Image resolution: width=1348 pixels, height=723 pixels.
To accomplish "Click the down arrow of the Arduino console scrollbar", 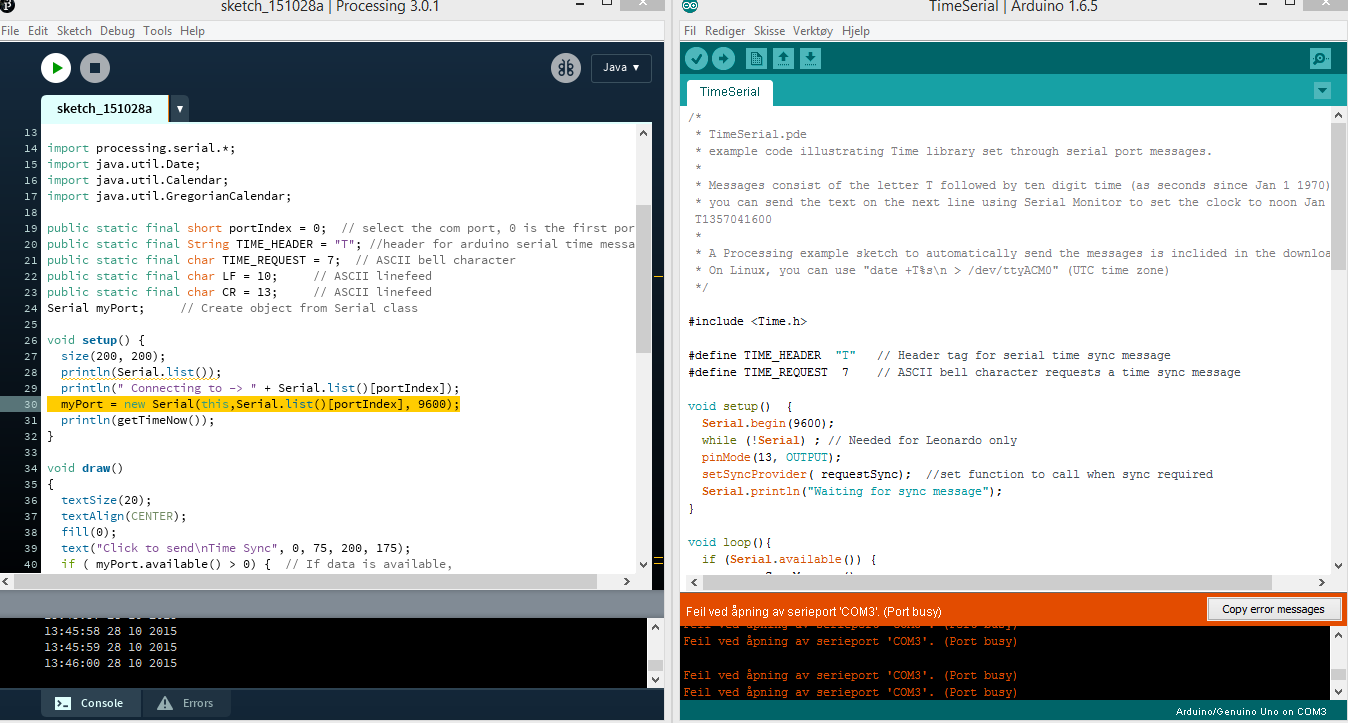I will point(1339,693).
